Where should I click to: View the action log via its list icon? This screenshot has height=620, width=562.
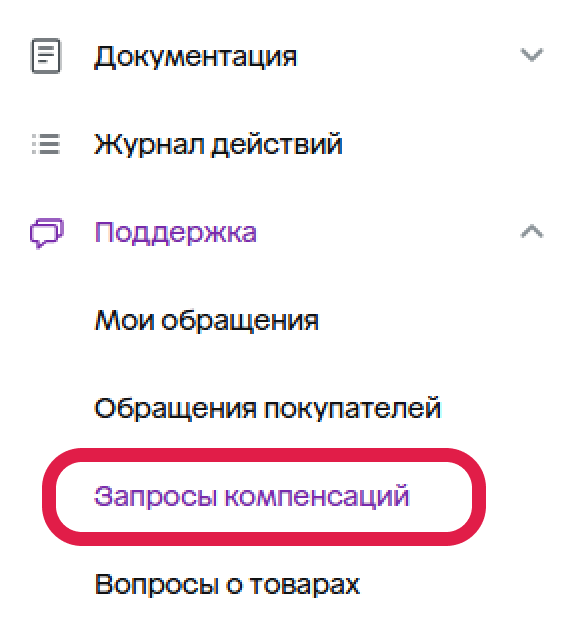point(46,144)
